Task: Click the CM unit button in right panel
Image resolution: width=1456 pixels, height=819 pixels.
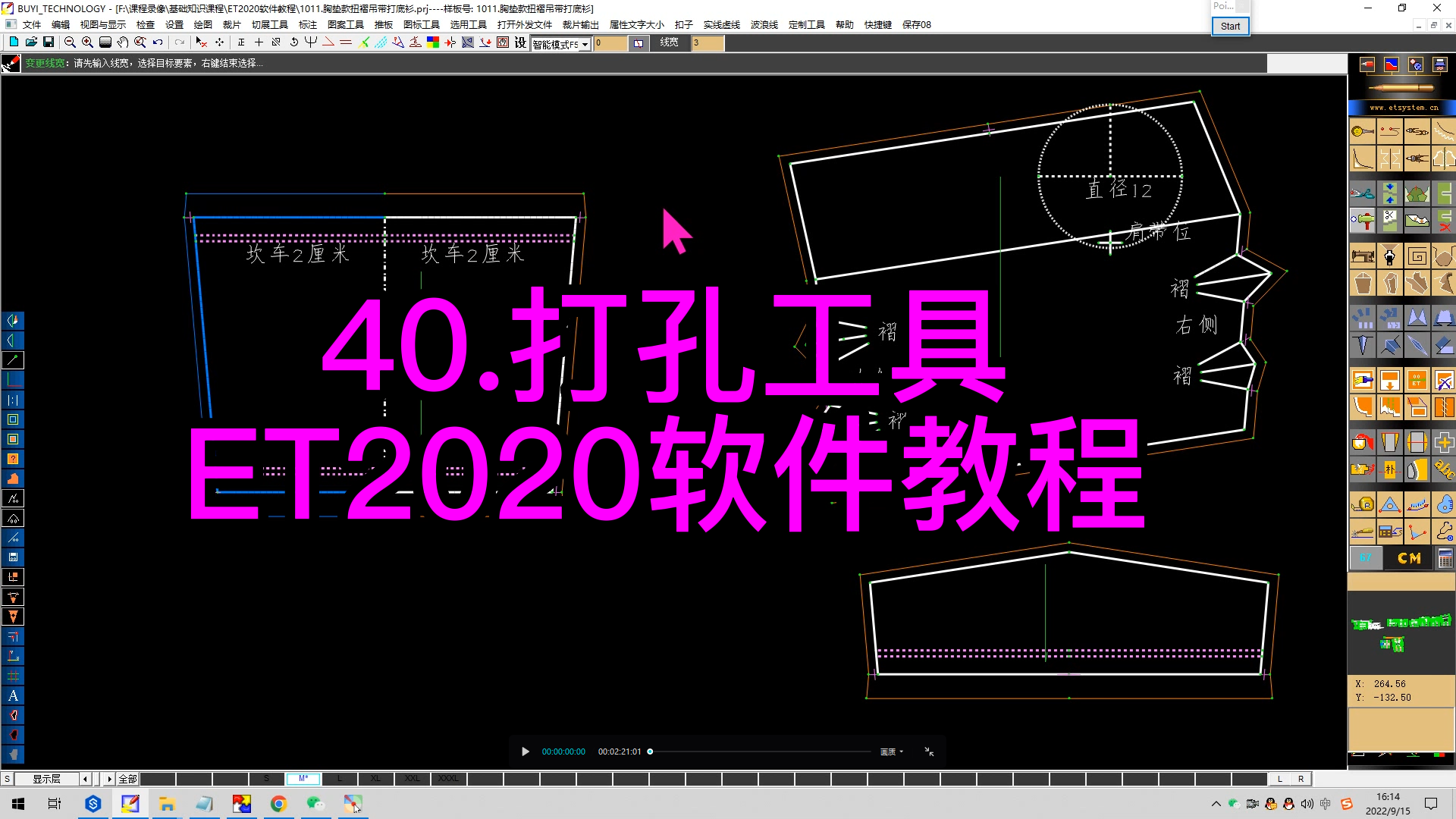Action: click(1409, 557)
